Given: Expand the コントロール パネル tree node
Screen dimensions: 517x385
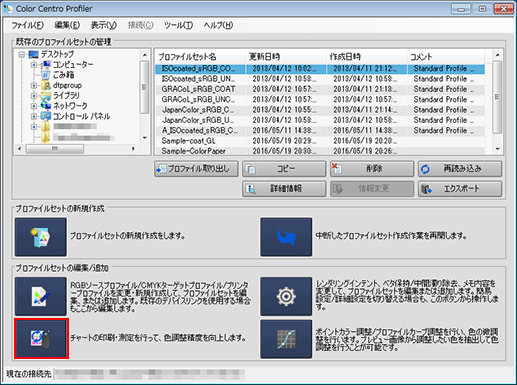Looking at the screenshot, I should pos(34,116).
